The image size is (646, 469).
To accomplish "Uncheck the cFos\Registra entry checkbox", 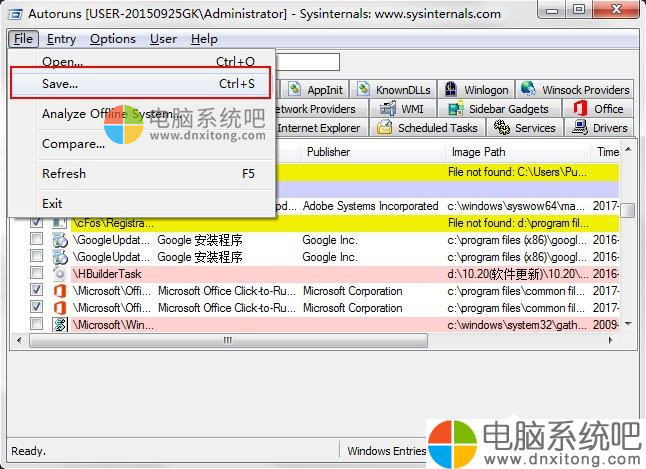I will (36, 223).
